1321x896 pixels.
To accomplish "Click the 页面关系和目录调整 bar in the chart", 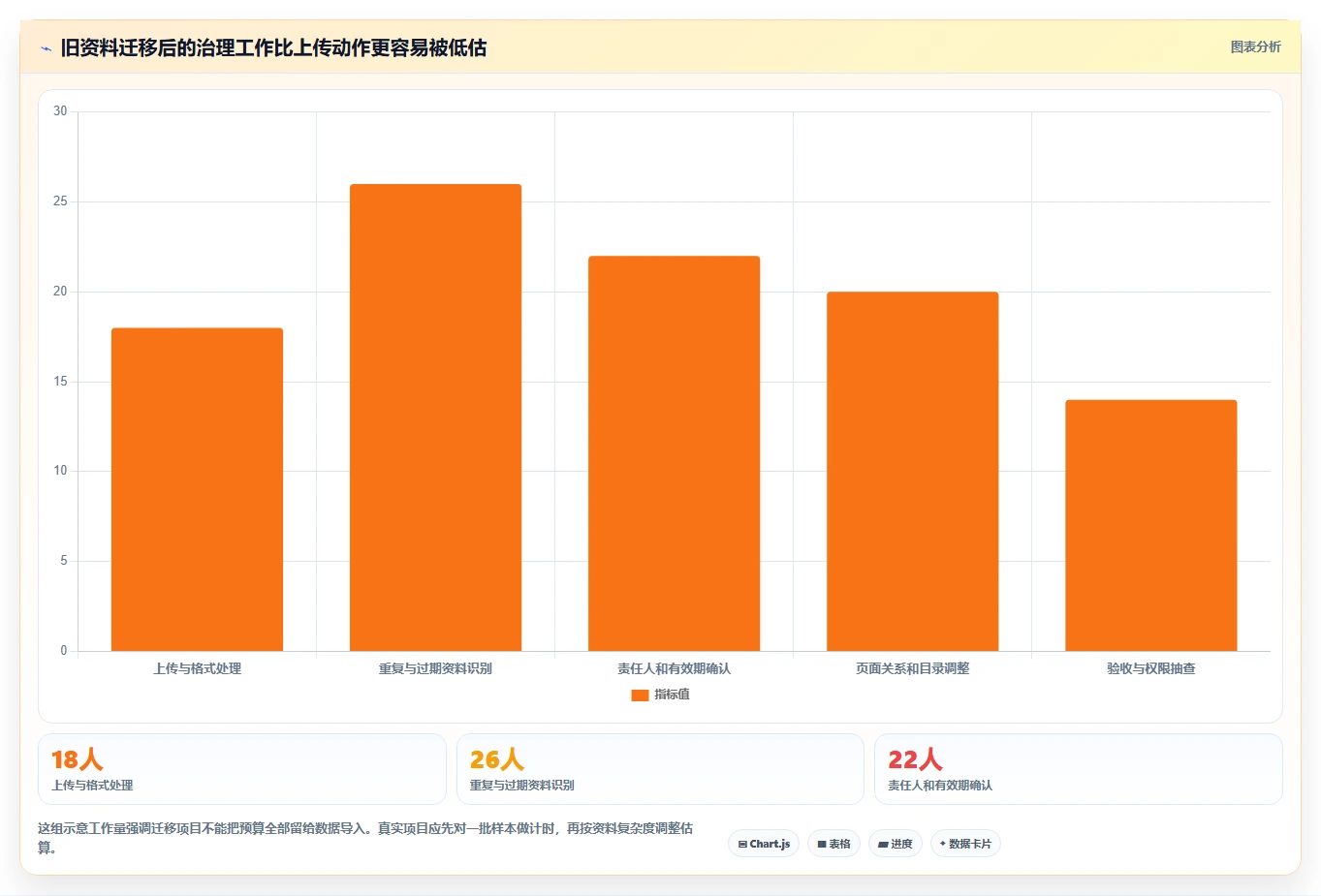I will click(912, 472).
